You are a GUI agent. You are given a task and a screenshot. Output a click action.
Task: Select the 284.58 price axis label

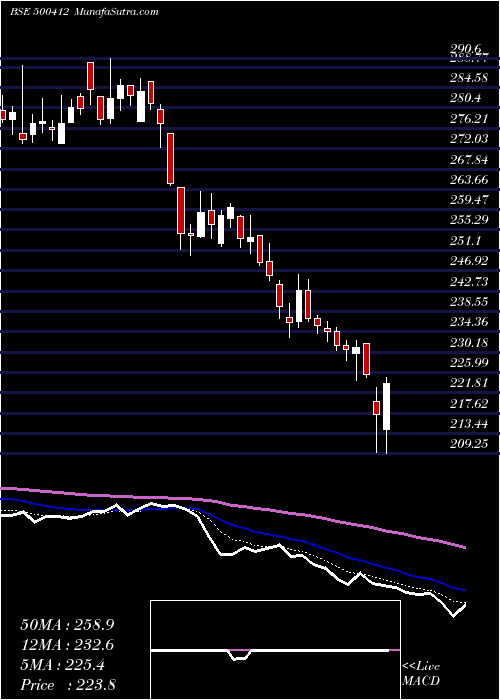(469, 79)
